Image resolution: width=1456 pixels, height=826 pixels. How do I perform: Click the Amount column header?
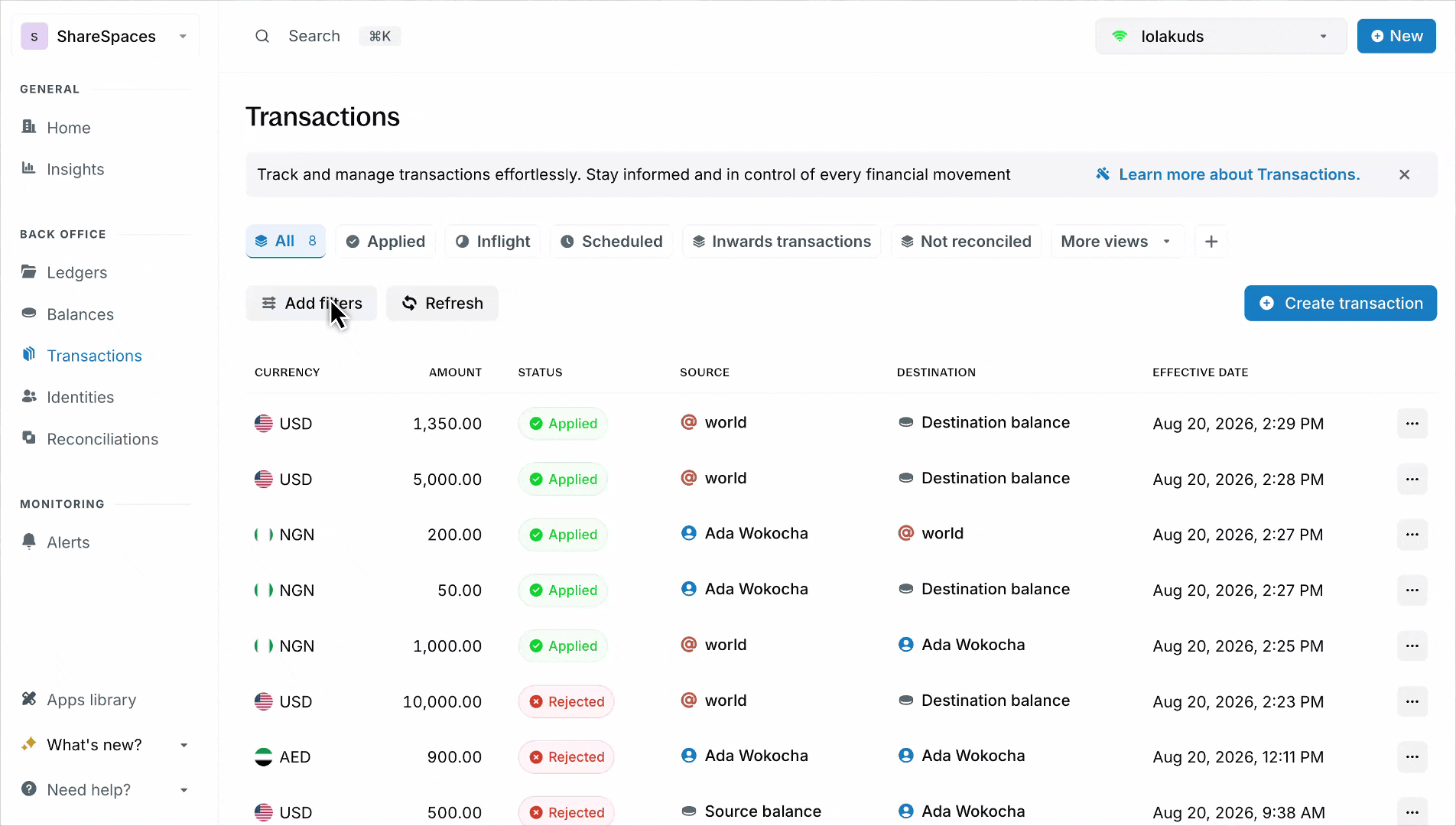point(455,372)
